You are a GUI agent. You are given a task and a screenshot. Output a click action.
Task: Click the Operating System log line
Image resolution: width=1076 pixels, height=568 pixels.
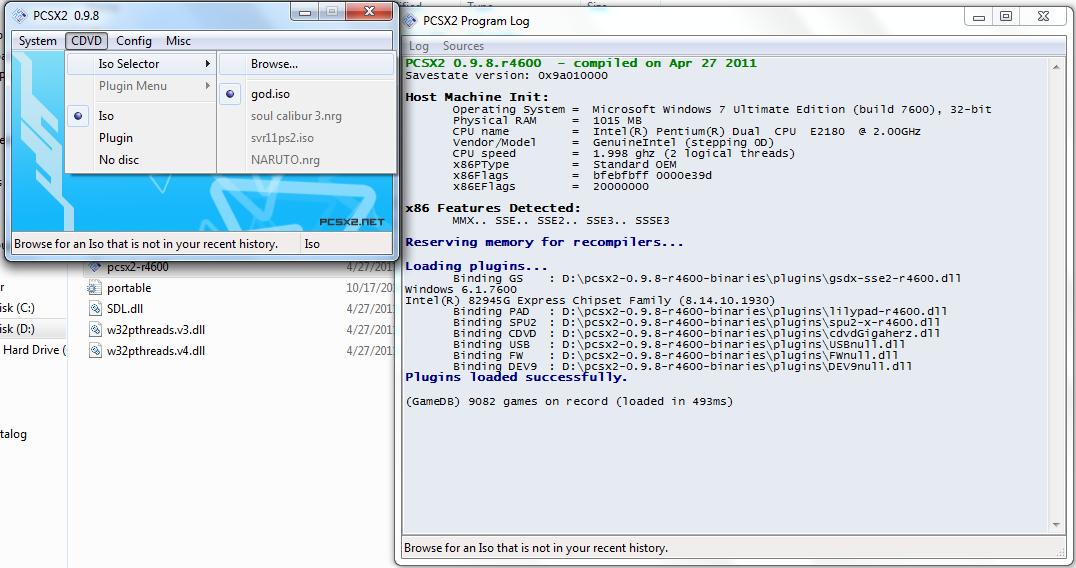coord(722,110)
